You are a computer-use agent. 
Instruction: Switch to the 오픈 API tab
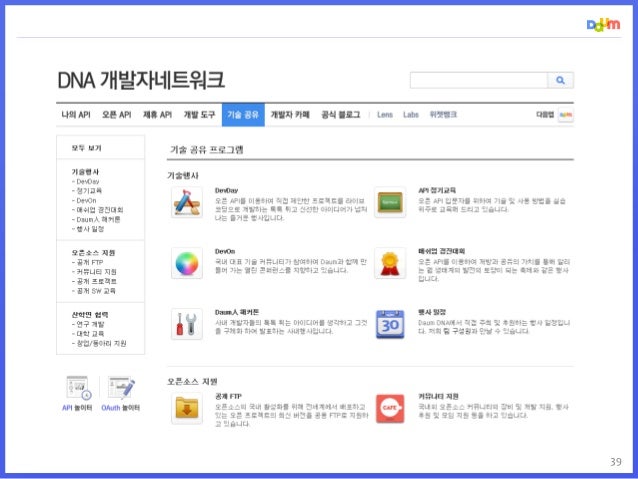(117, 115)
